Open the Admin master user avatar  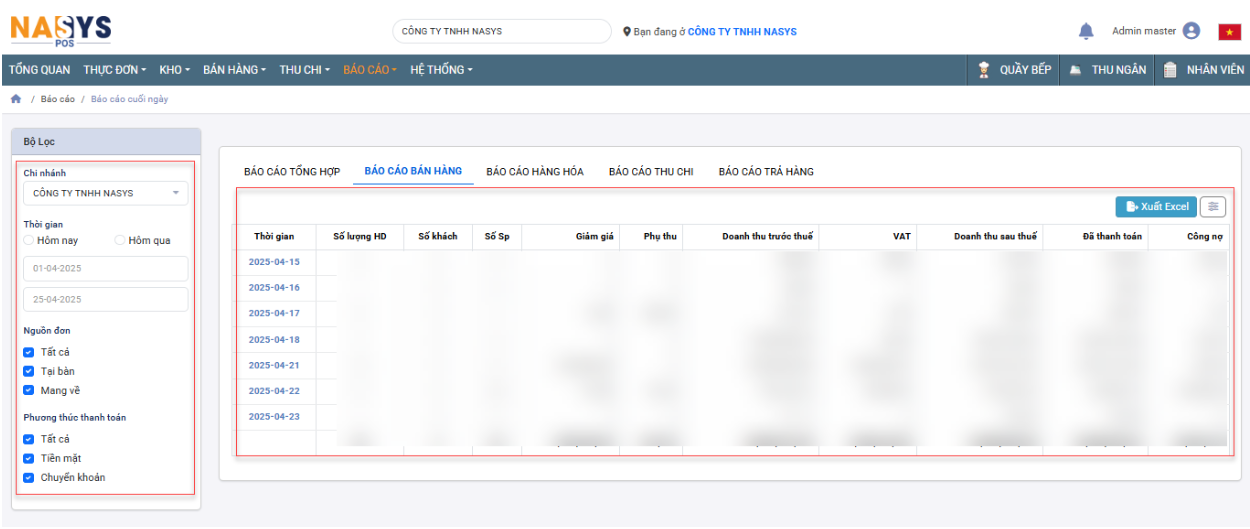(x=1191, y=31)
